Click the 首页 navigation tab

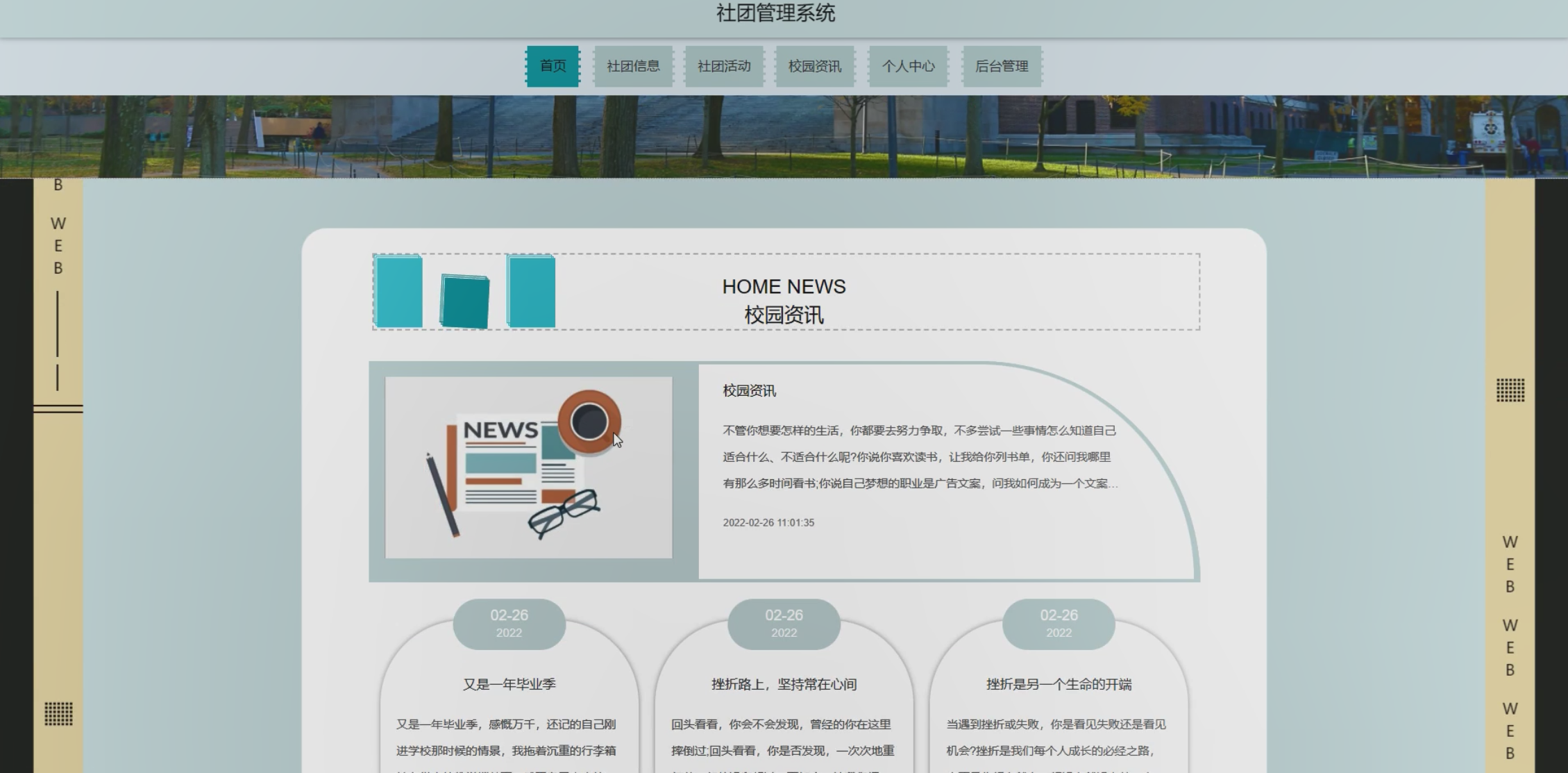[553, 66]
